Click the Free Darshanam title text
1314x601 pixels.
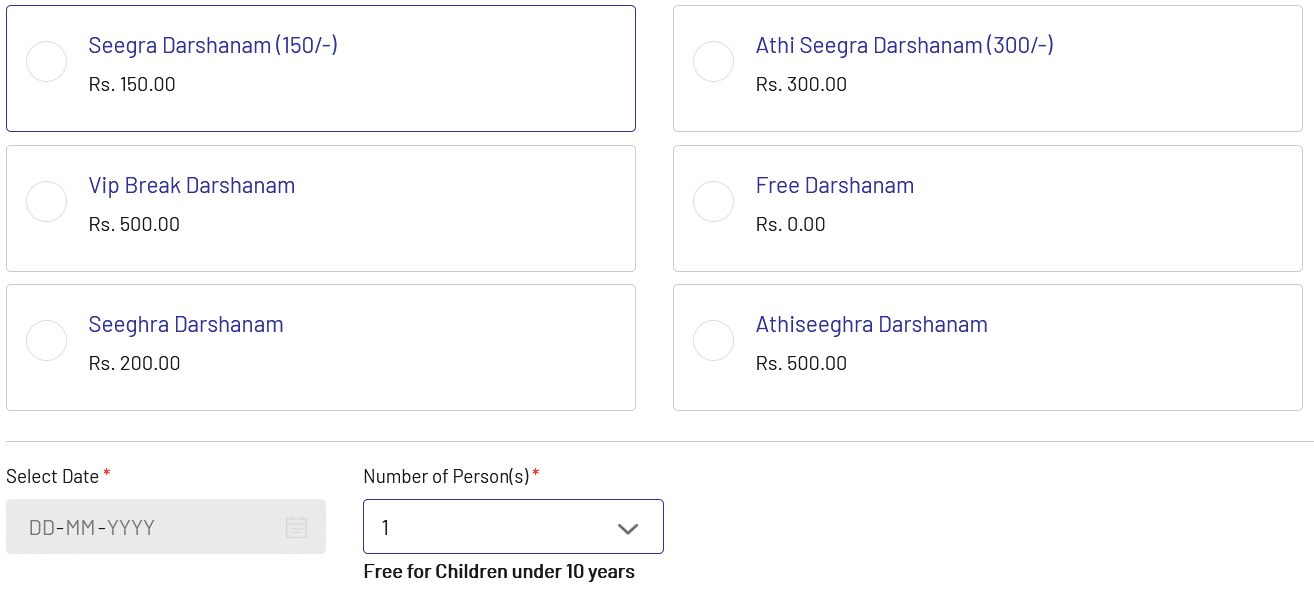click(x=835, y=185)
